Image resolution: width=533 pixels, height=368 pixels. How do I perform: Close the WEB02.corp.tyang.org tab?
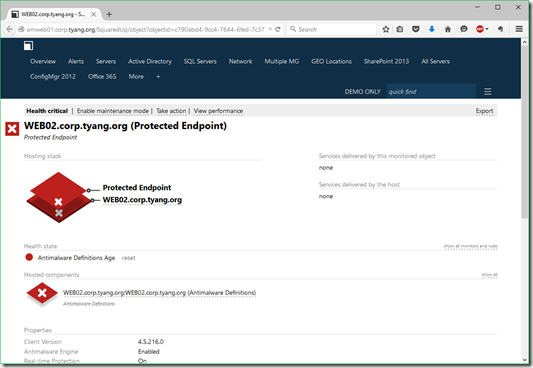93,14
